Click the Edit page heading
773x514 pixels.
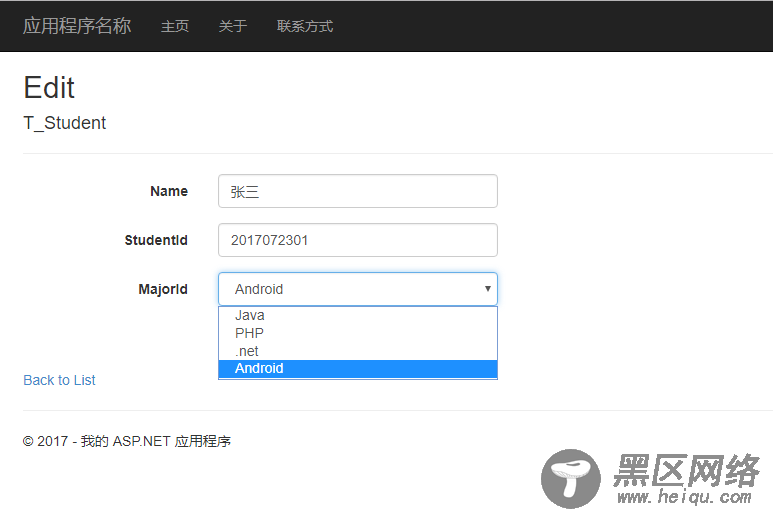[x=49, y=88]
